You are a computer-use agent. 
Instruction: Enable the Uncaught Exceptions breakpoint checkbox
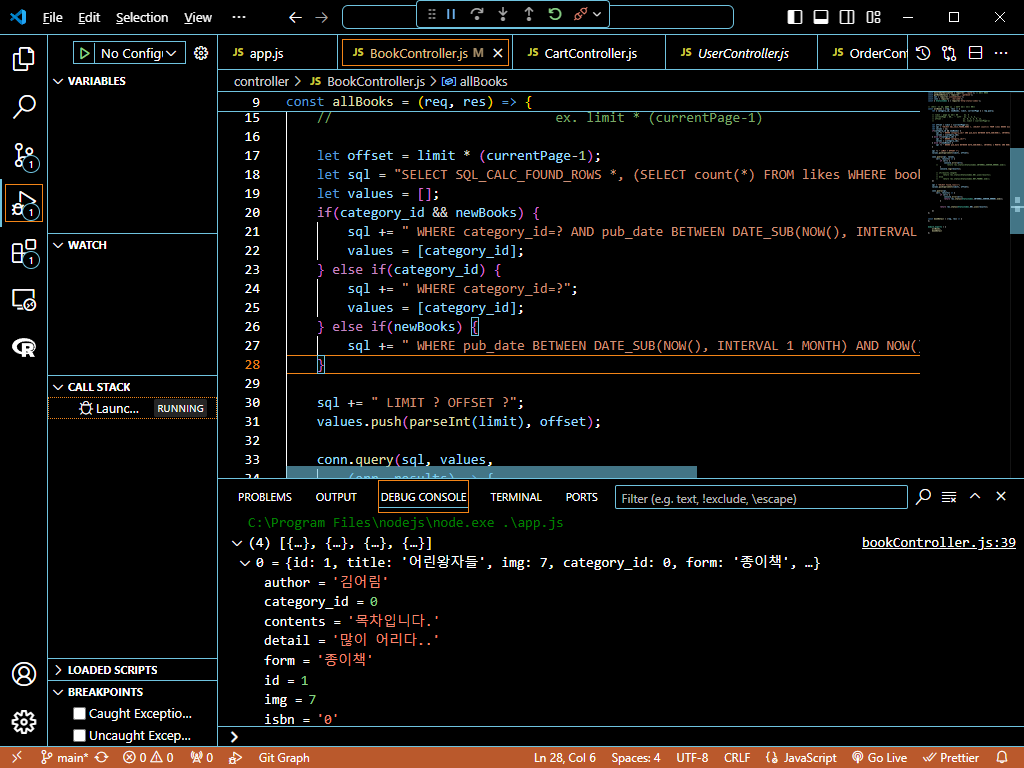tap(80, 735)
